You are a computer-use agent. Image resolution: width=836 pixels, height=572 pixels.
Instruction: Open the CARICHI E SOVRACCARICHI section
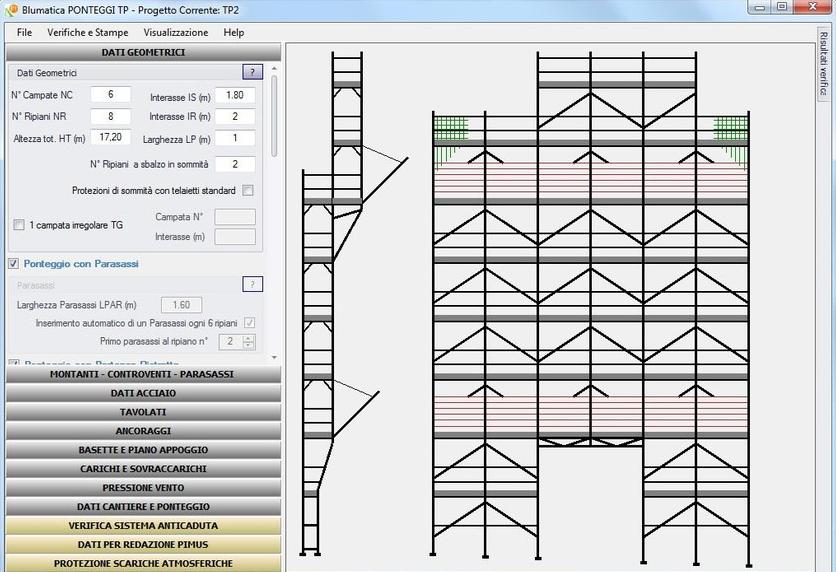(142, 469)
